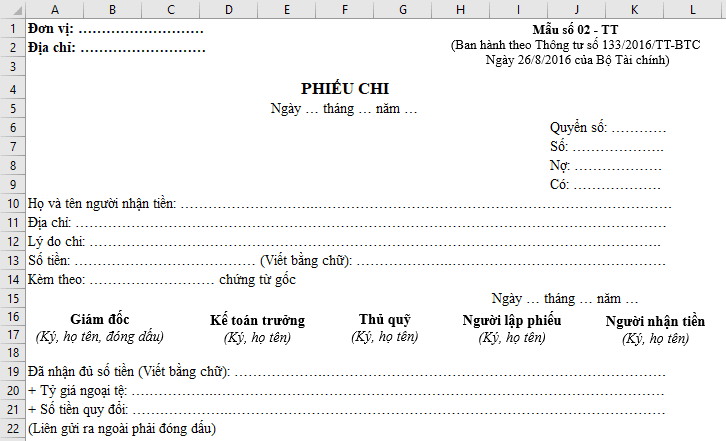Click the 'Người nhận tiền' heading

click(x=655, y=321)
